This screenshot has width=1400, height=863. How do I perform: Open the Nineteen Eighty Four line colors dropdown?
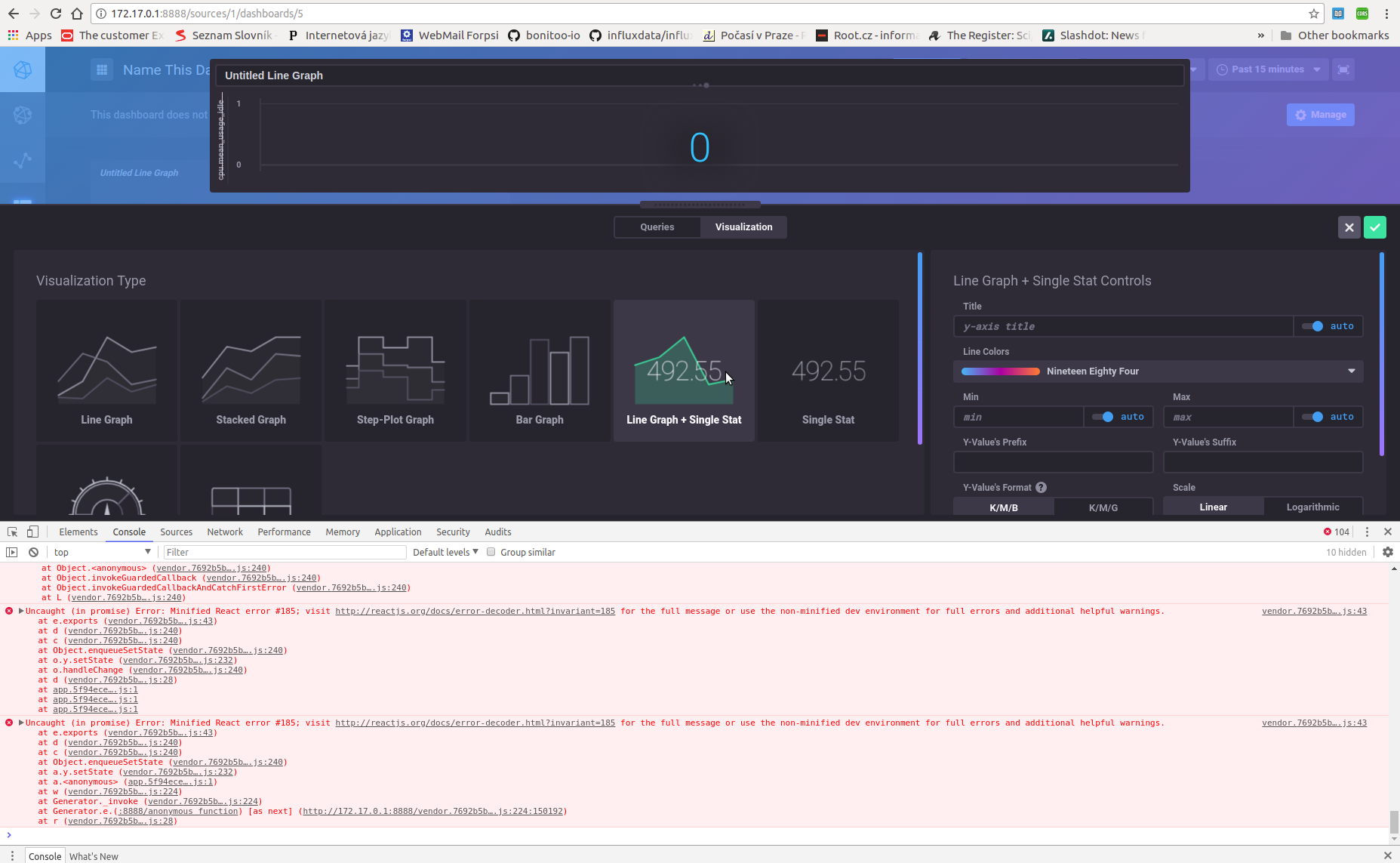pyautogui.click(x=1158, y=371)
